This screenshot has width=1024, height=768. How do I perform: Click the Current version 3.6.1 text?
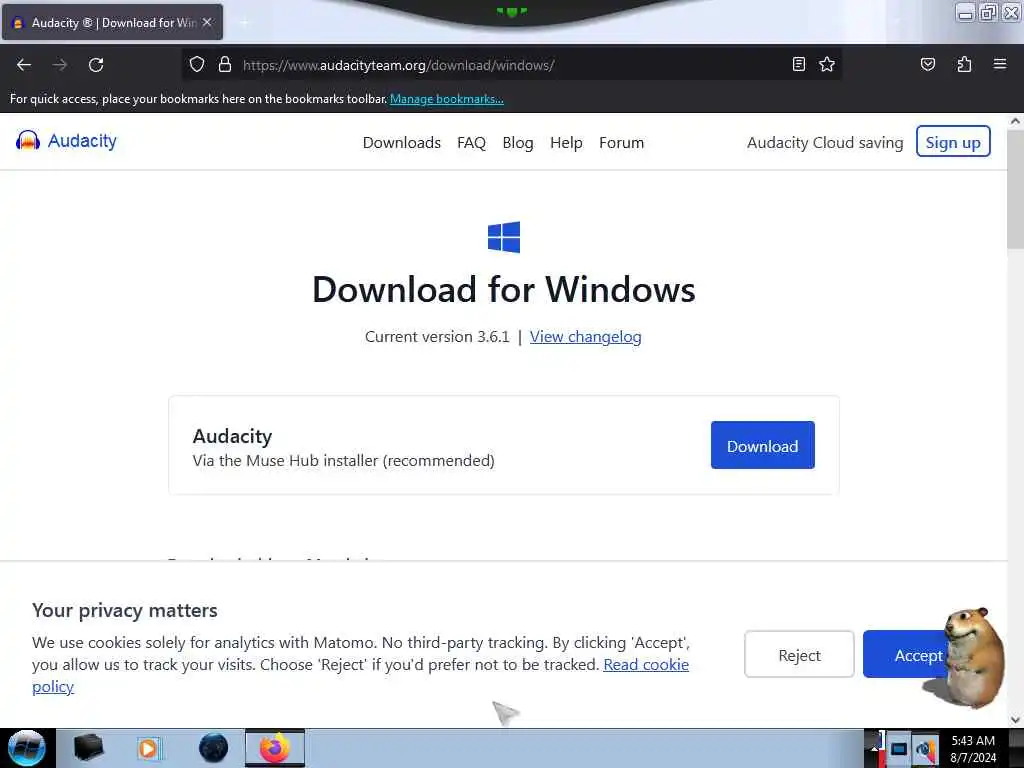click(x=437, y=337)
